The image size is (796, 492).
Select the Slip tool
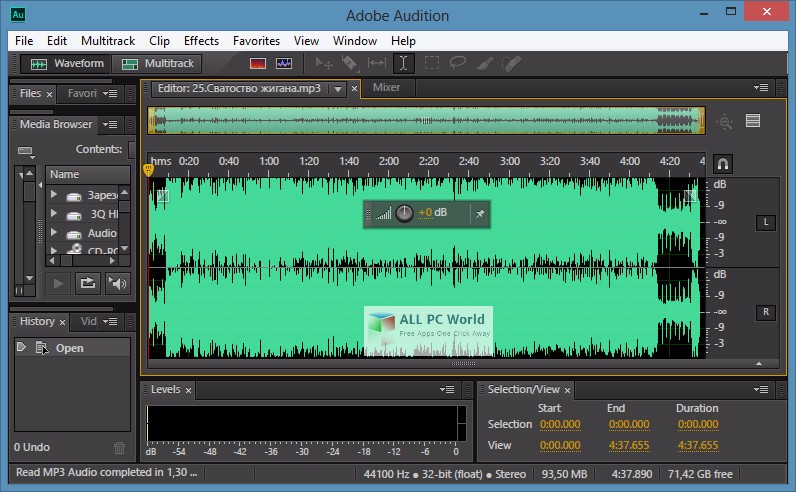pyautogui.click(x=377, y=63)
